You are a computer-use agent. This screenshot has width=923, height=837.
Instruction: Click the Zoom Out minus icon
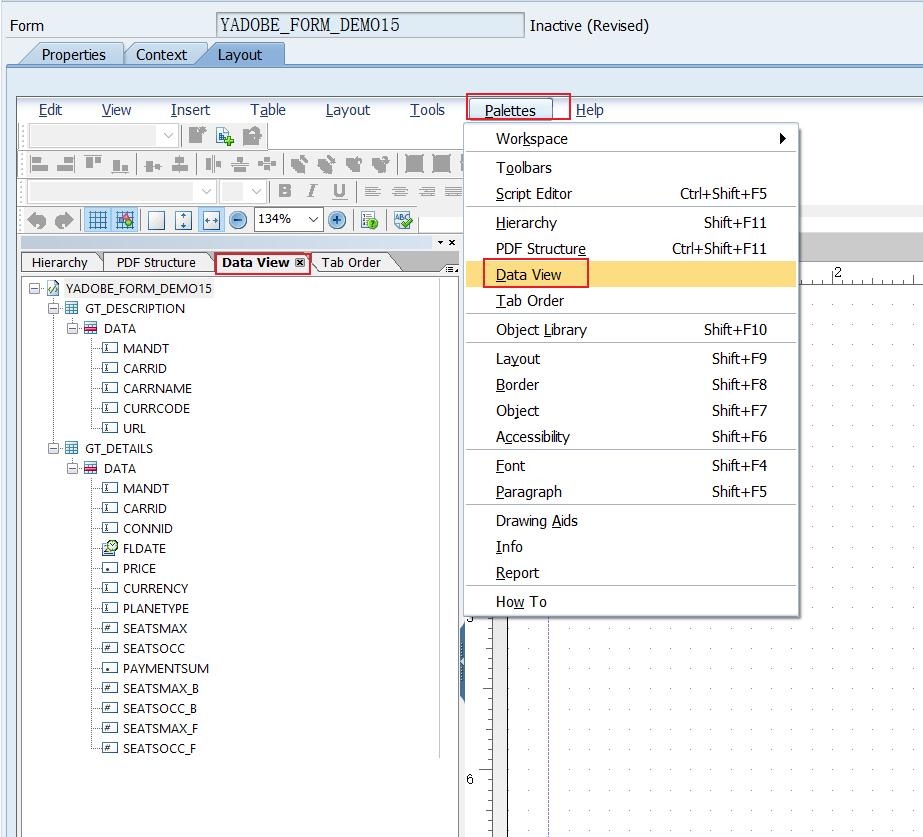[x=238, y=221]
